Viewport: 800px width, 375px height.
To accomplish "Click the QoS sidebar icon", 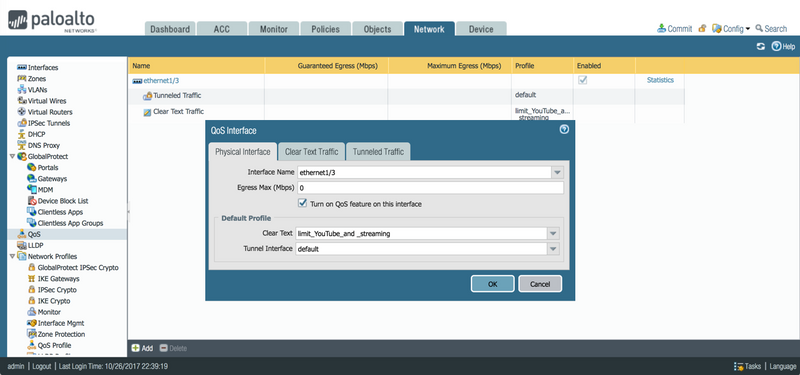I will click(x=22, y=234).
